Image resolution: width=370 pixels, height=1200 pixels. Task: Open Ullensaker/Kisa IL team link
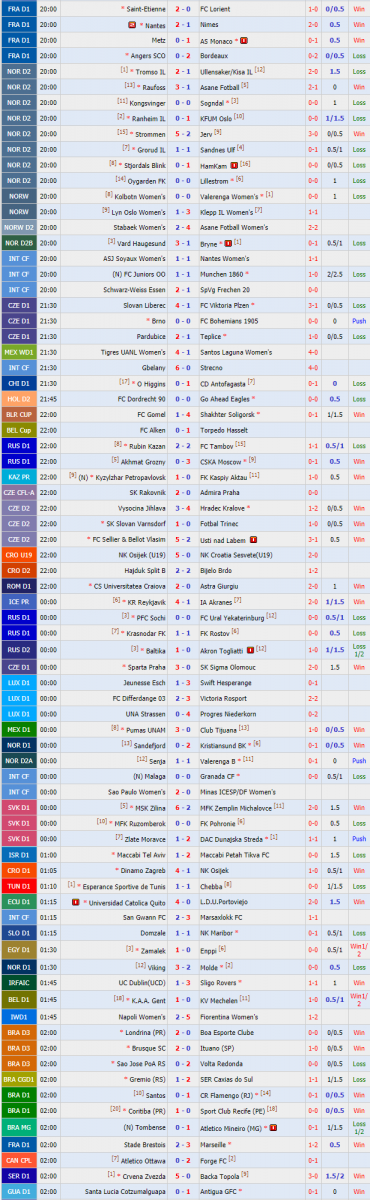point(226,71)
